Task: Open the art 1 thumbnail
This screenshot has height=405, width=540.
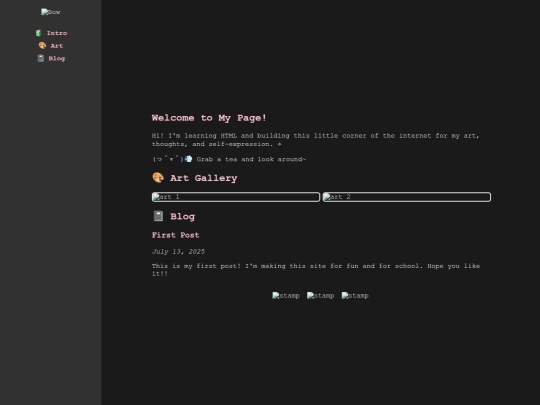Action: coord(236,197)
